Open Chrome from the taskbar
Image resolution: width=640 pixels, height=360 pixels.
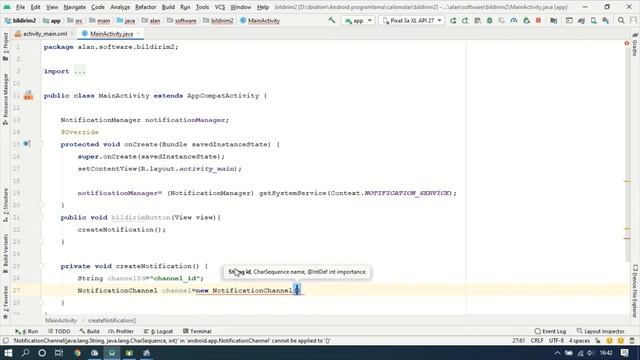click(x=77, y=353)
